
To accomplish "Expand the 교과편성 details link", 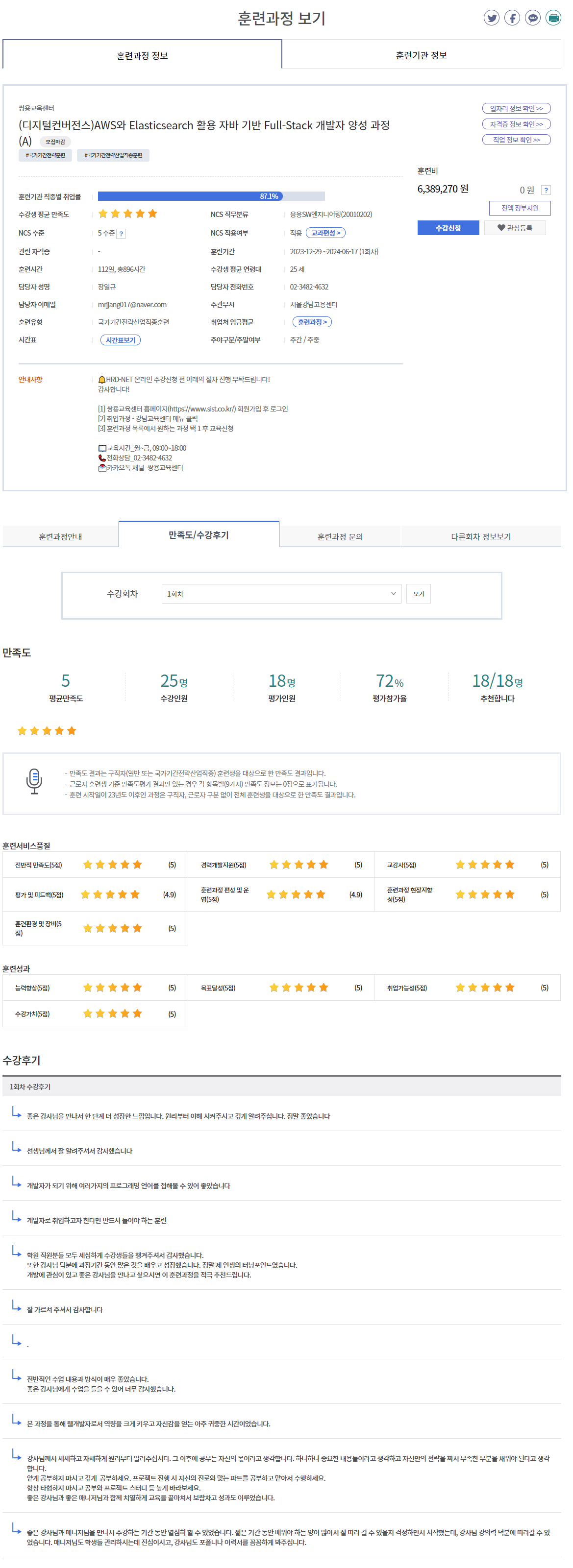I will [325, 233].
